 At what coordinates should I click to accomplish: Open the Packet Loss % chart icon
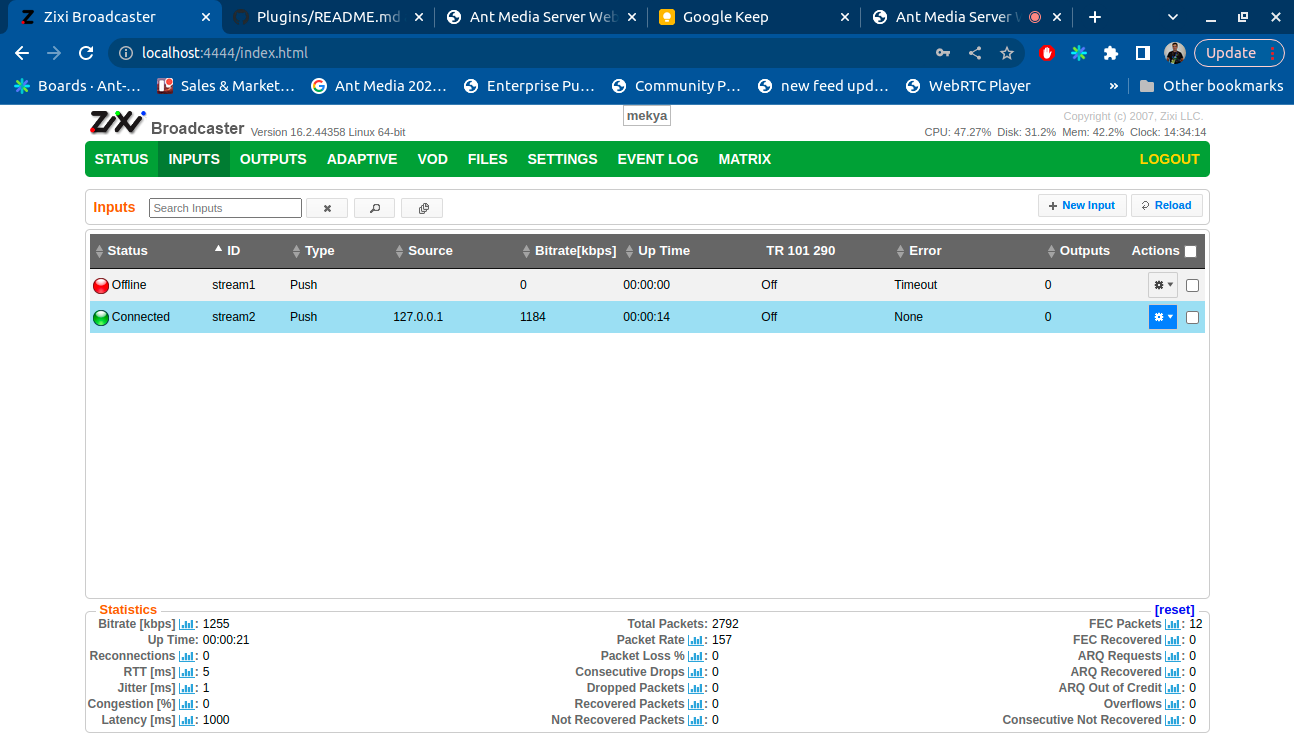(x=696, y=656)
